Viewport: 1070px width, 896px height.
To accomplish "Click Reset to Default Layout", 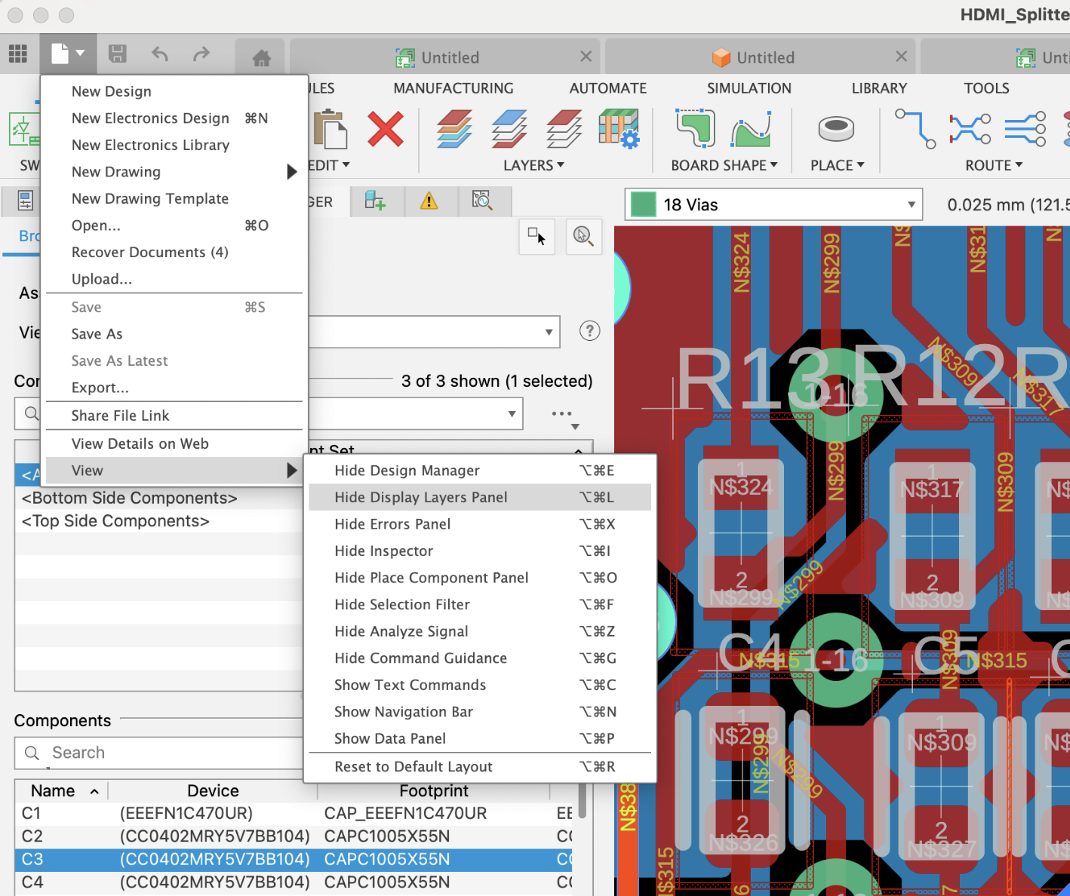I will 413,767.
